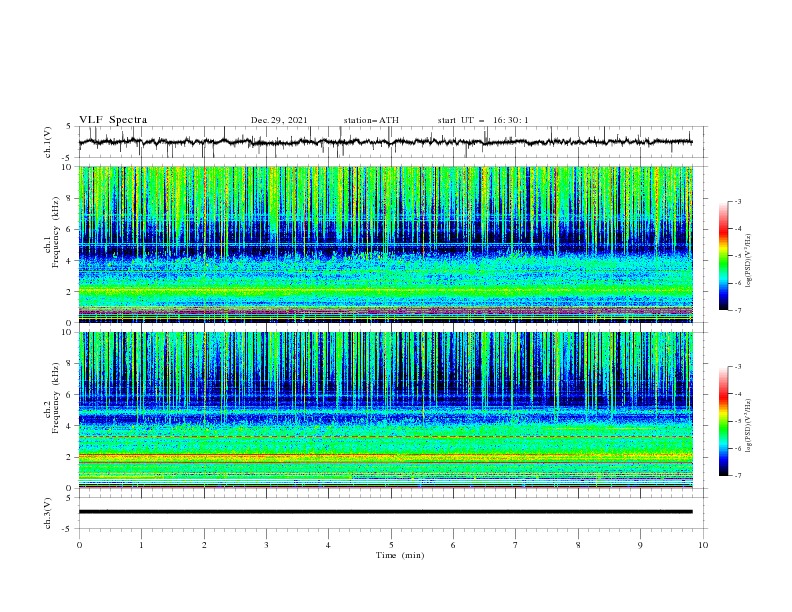Image resolution: width=792 pixels, height=612 pixels.
Task: Click the "0" tick on the time axis
Action: click(x=79, y=545)
